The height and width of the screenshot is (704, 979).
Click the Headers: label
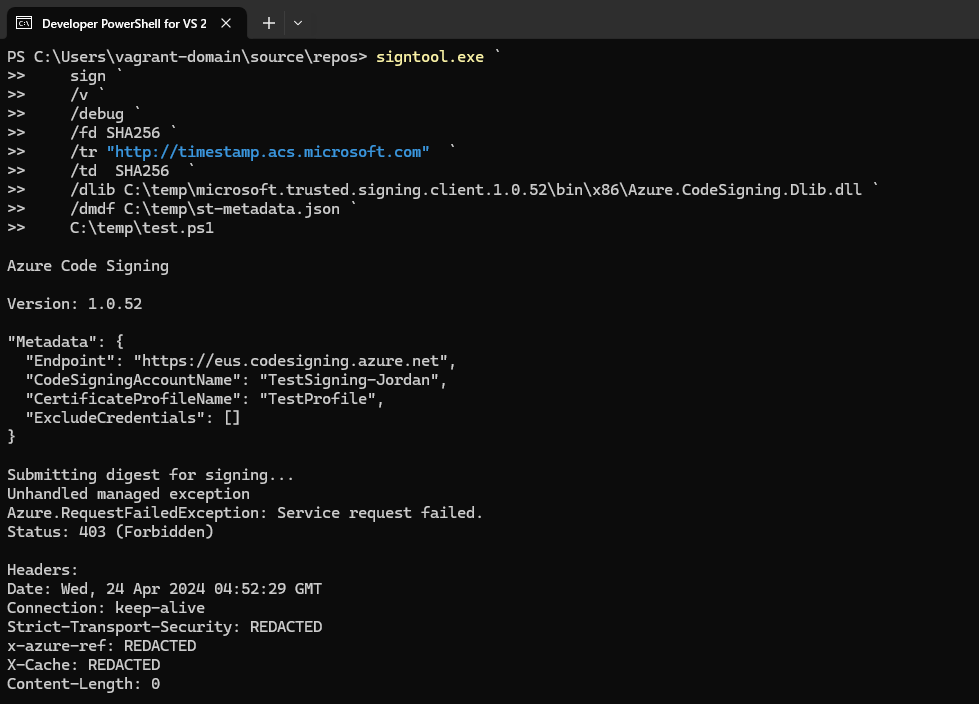42,570
